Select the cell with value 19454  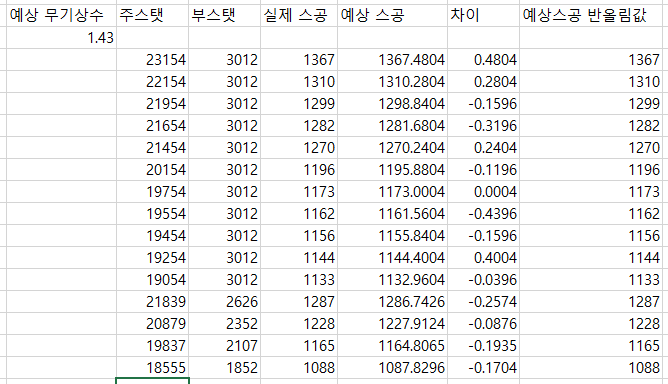153,236
